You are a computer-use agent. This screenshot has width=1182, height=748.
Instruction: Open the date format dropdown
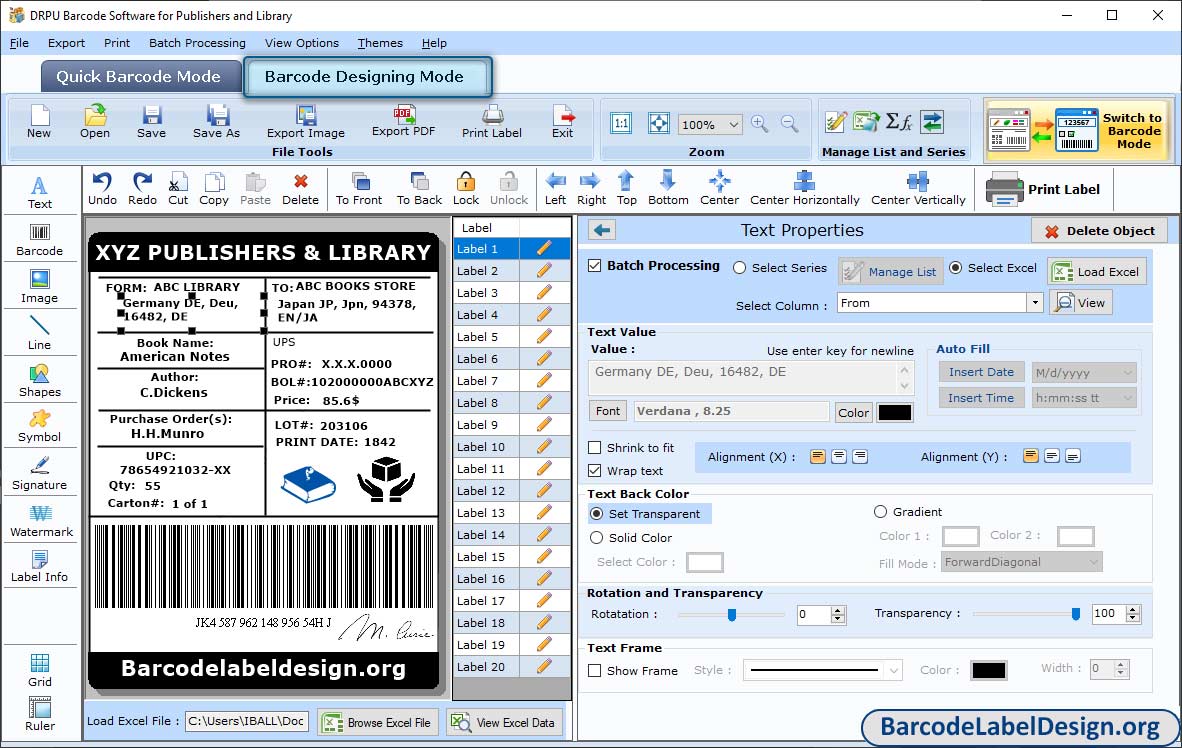pos(1128,372)
